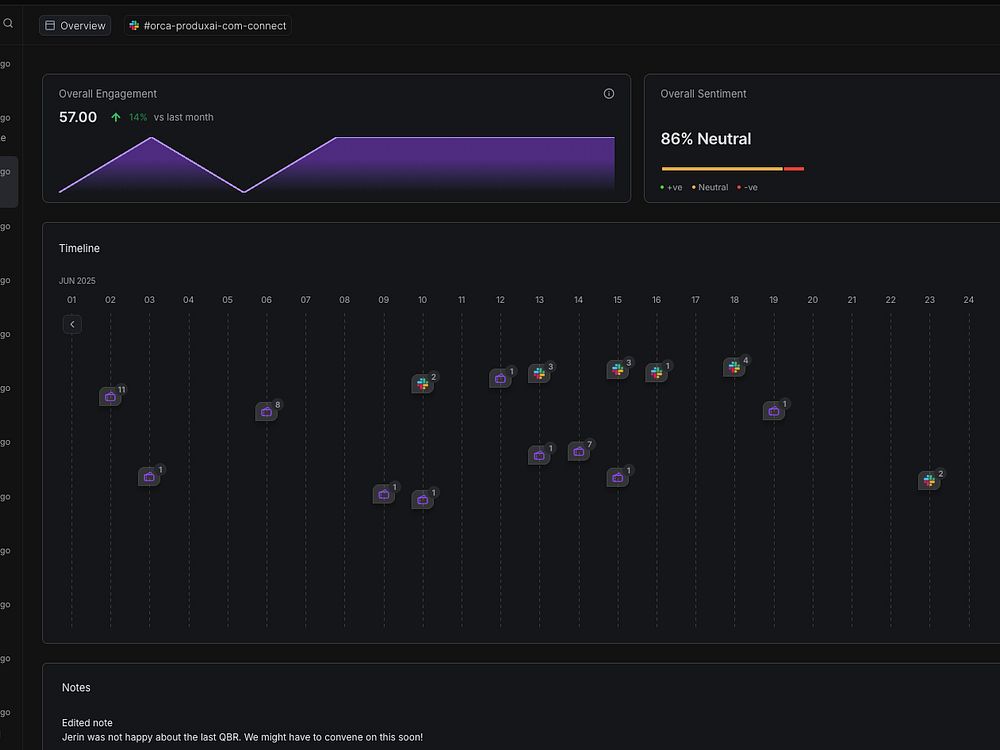This screenshot has width=1000, height=750.
Task: Open the meeting marker on Jun 19
Action: click(774, 411)
